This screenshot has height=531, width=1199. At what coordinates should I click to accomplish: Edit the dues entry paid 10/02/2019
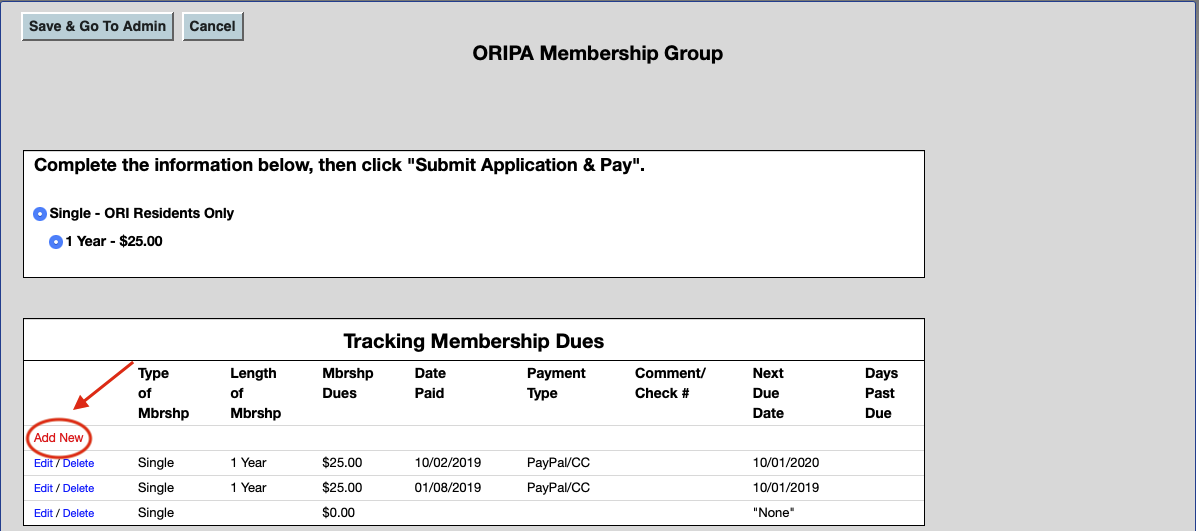[43, 463]
